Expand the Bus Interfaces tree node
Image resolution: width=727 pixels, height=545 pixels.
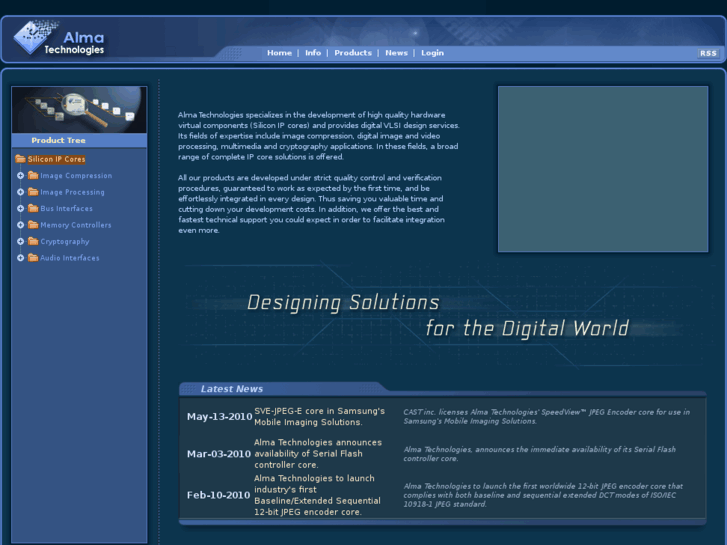20,209
